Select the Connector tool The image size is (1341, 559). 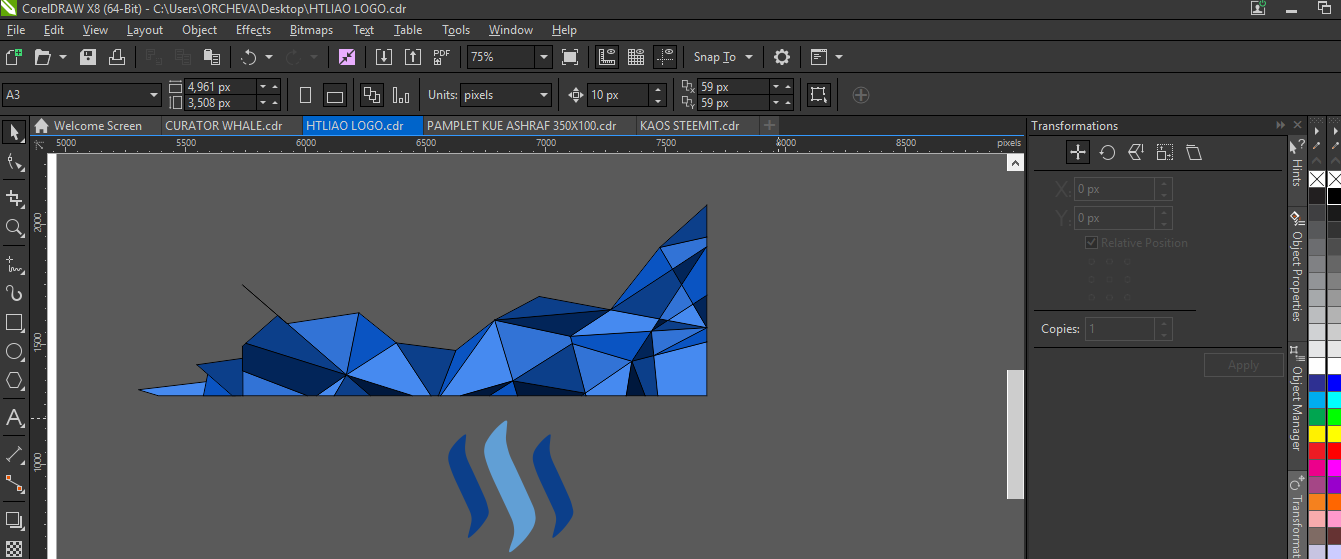point(14,483)
